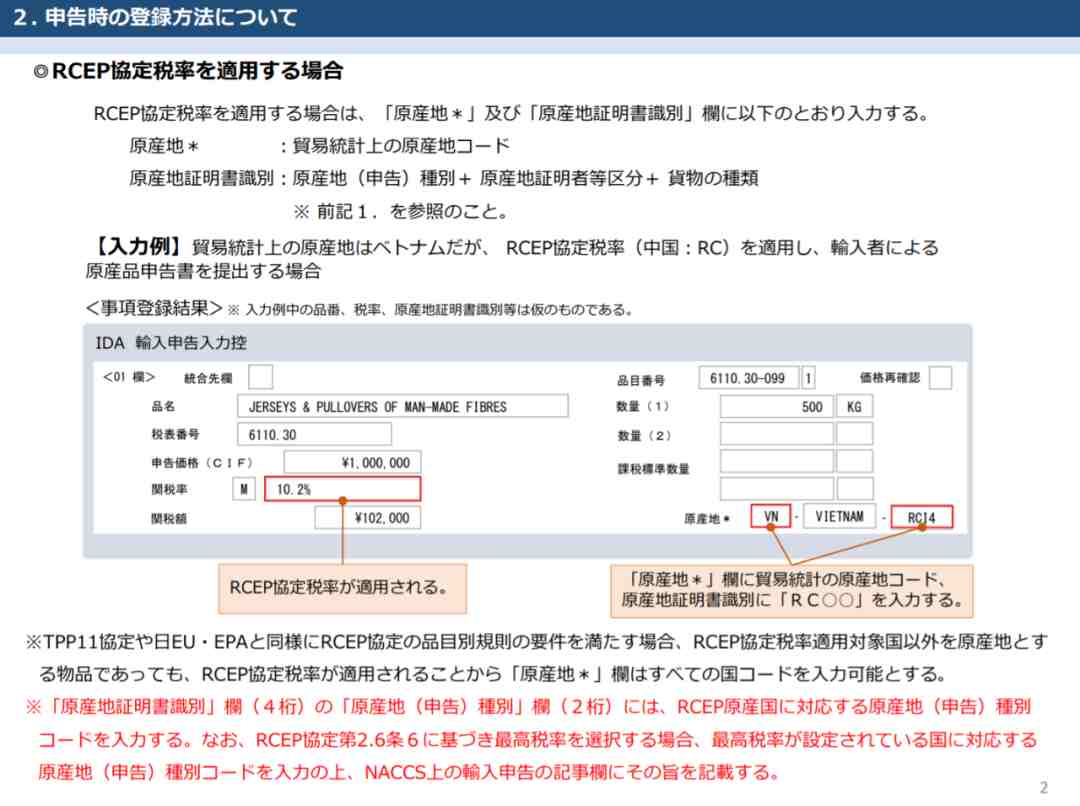Select the RCI4 origin certificate field

(922, 517)
